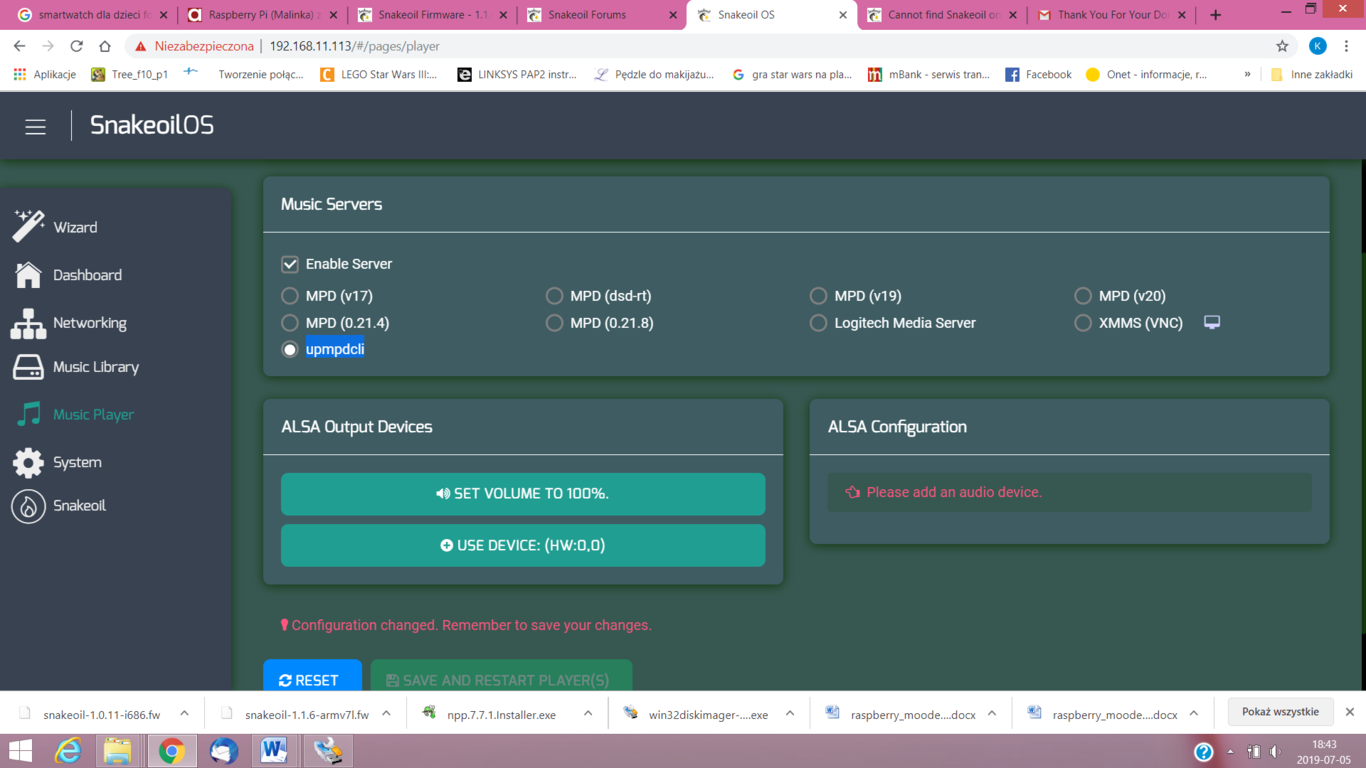Open the Chrome profile avatar K

pyautogui.click(x=1318, y=46)
